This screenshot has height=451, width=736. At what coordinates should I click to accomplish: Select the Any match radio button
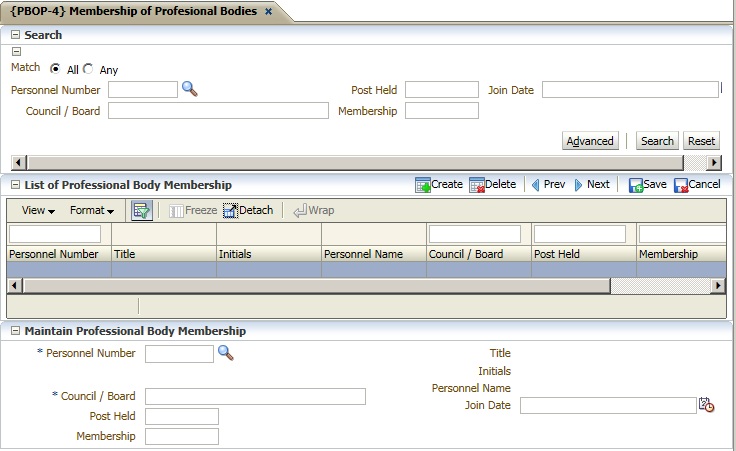pos(88,69)
